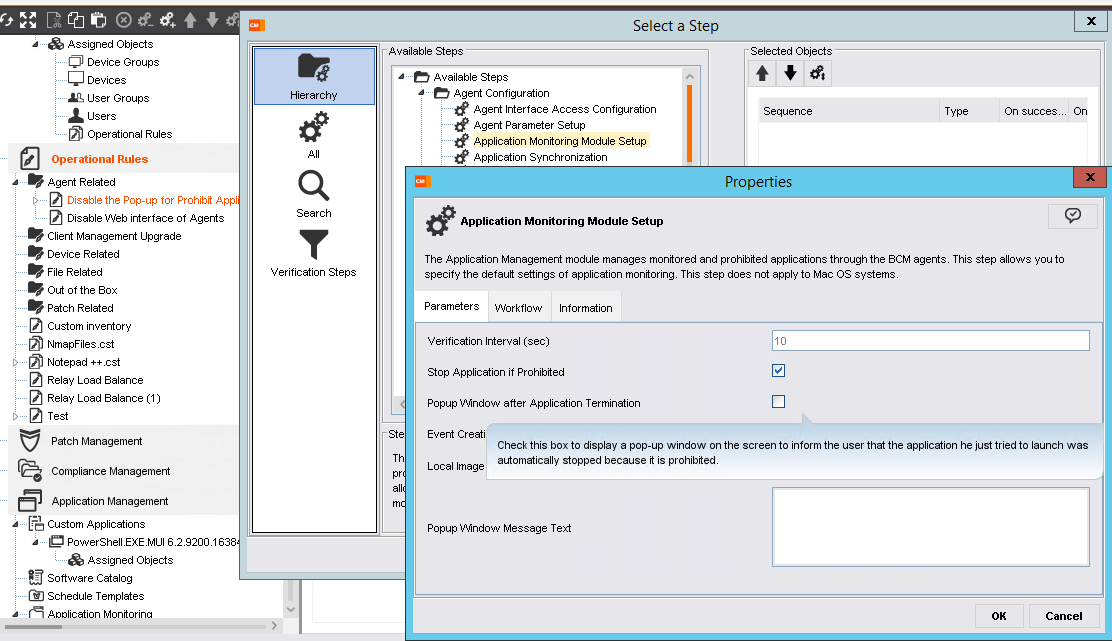This screenshot has height=641, width=1112.
Task: Click the copy icon in main toolbar
Action: point(76,19)
